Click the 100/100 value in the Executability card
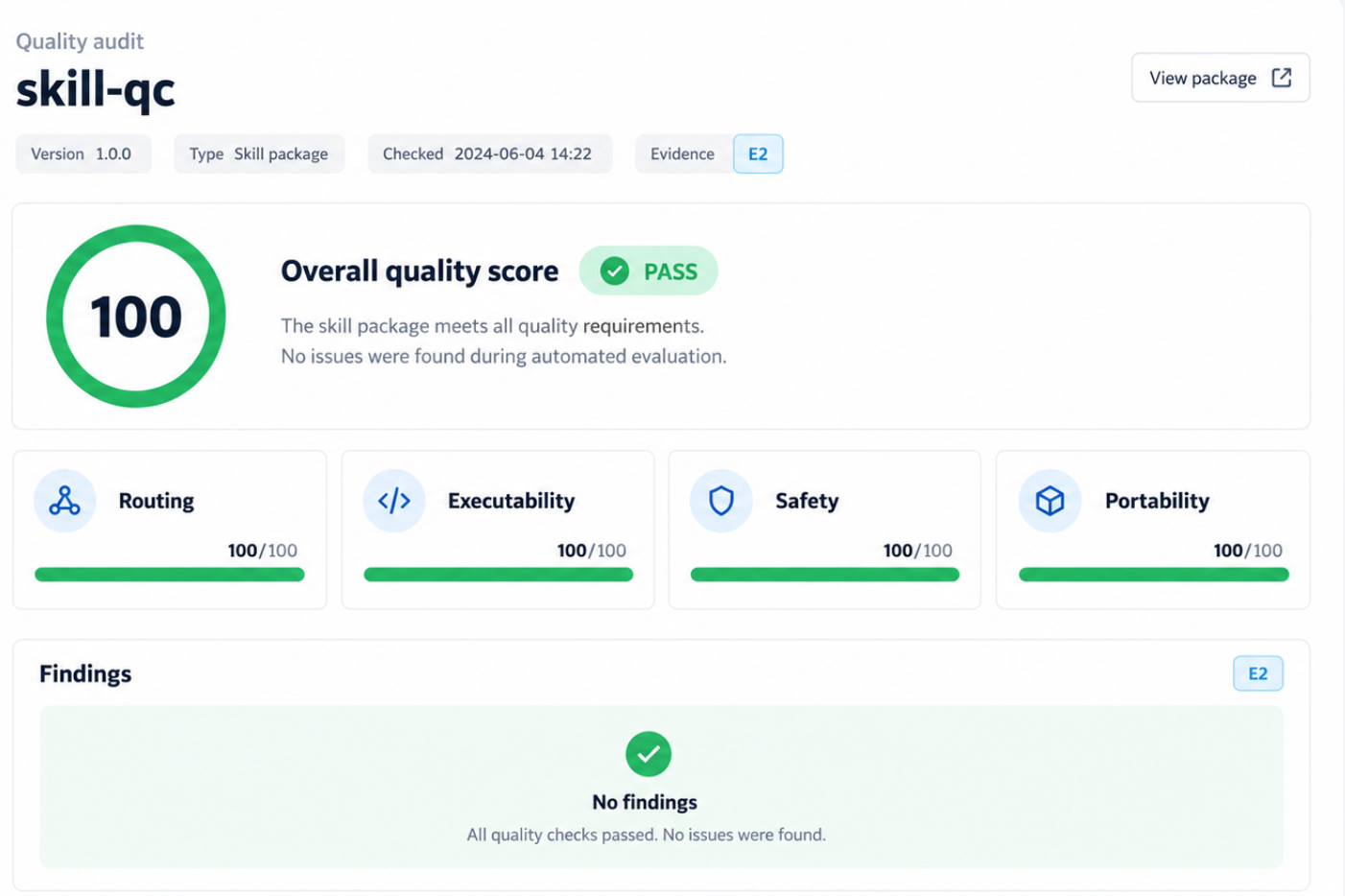 click(592, 551)
